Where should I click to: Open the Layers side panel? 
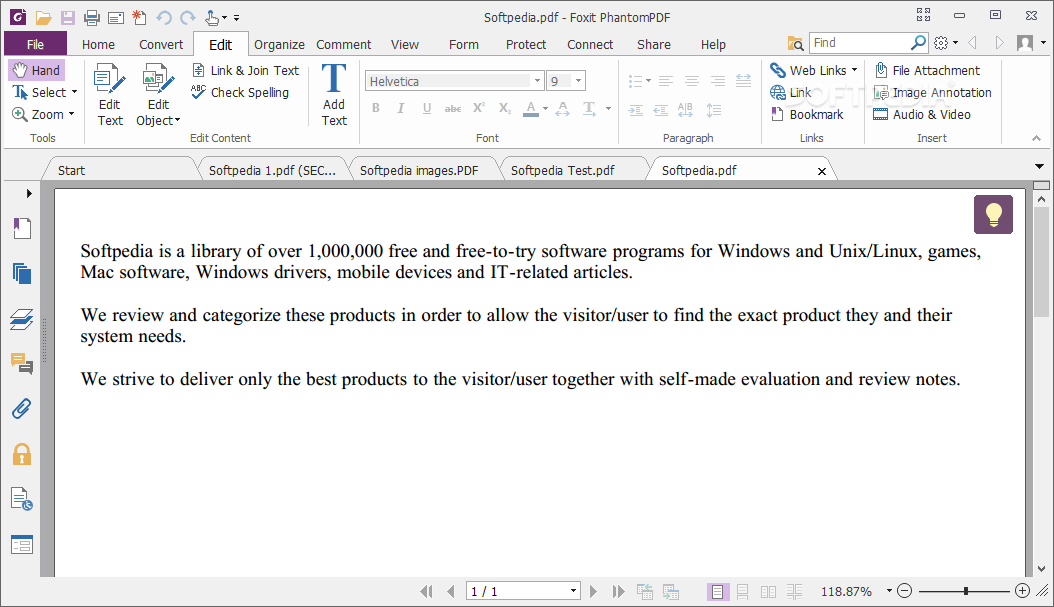[x=22, y=319]
